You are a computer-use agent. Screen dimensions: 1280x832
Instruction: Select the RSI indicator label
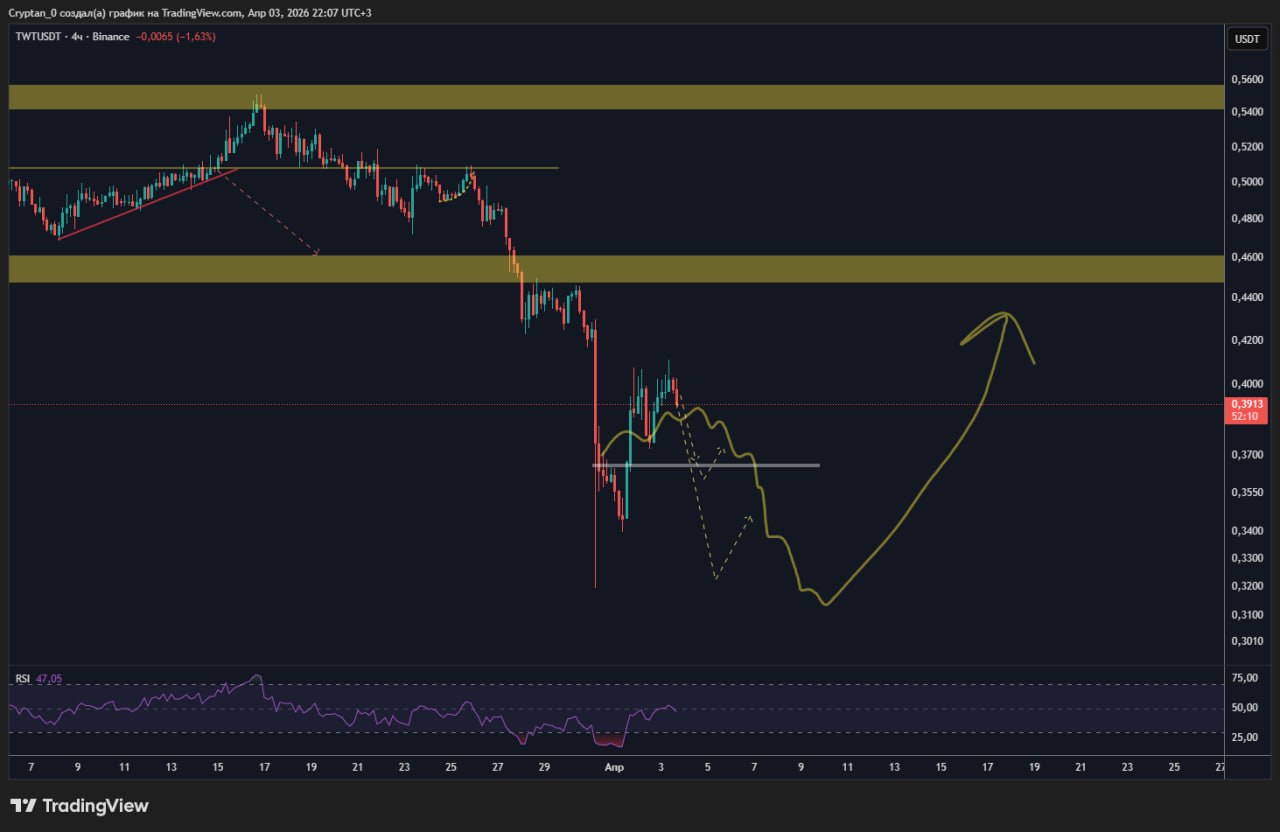22,679
